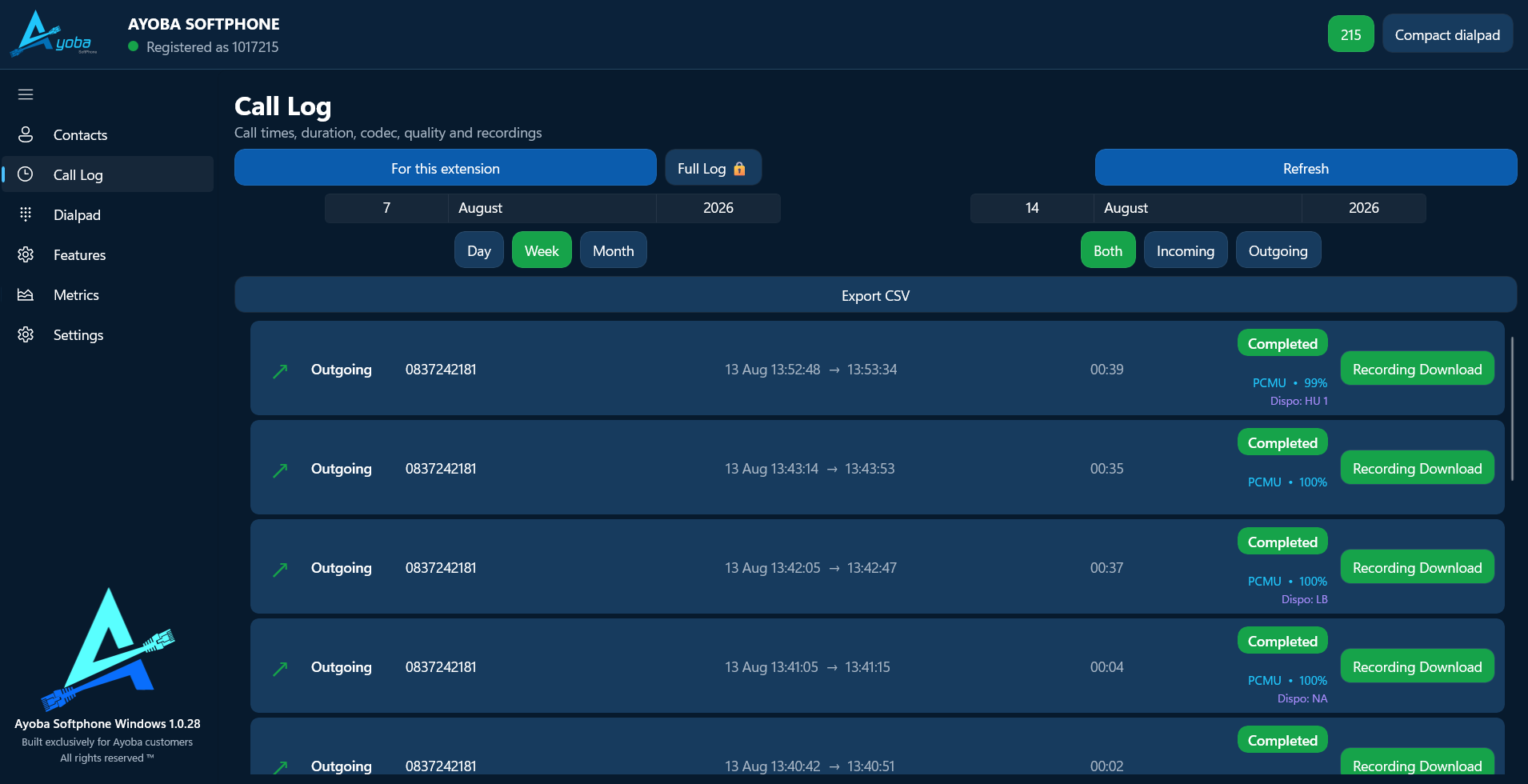Open the start date day field showing 7
This screenshot has width=1528, height=784.
click(386, 208)
